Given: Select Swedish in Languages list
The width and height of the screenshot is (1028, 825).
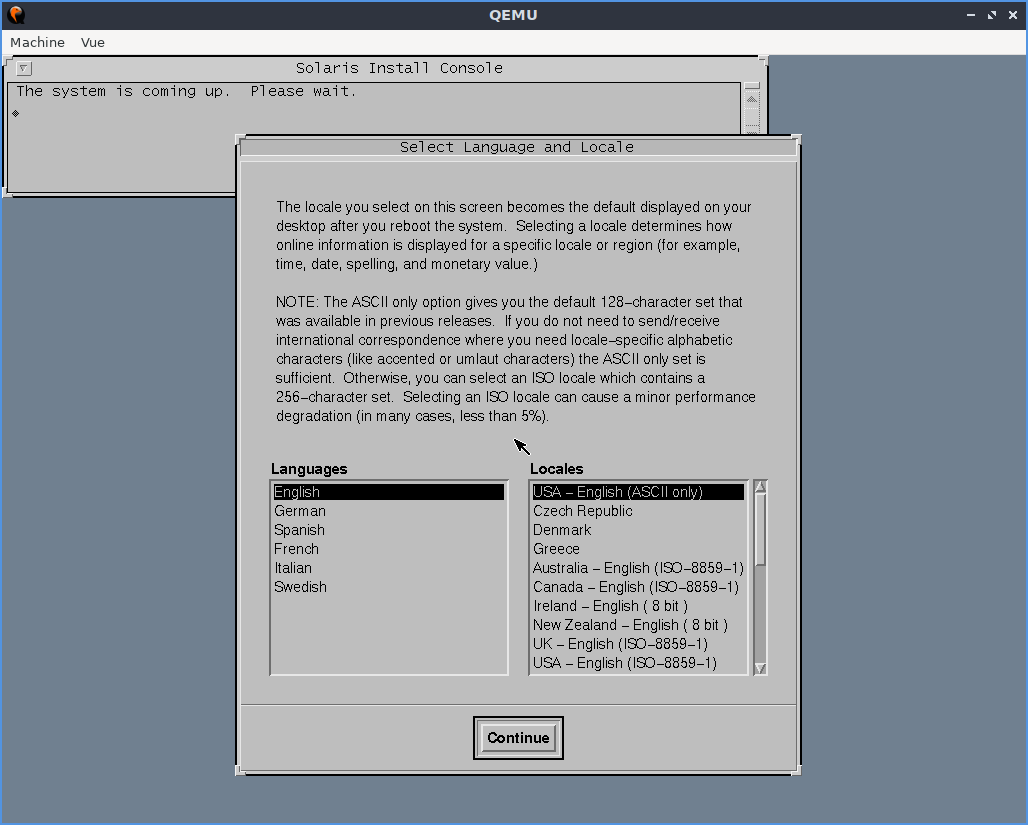Looking at the screenshot, I should [x=389, y=587].
